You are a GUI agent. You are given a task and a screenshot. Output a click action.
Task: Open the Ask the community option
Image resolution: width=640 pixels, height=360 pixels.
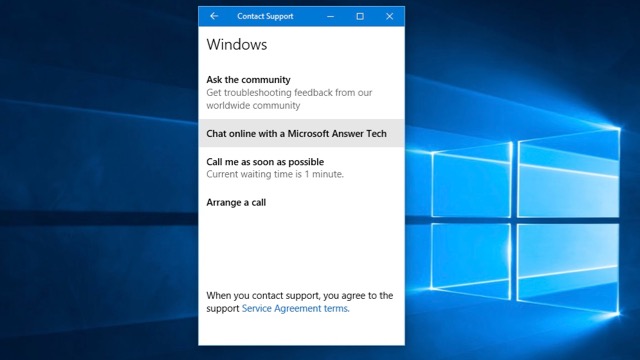coord(301,92)
